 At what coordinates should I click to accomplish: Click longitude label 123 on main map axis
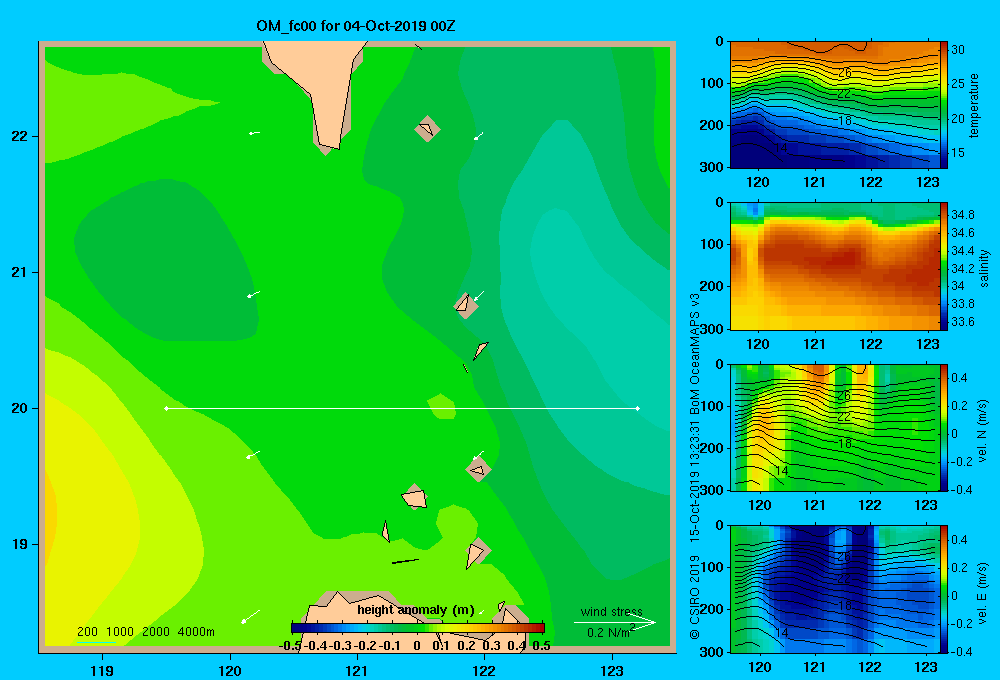[x=612, y=670]
